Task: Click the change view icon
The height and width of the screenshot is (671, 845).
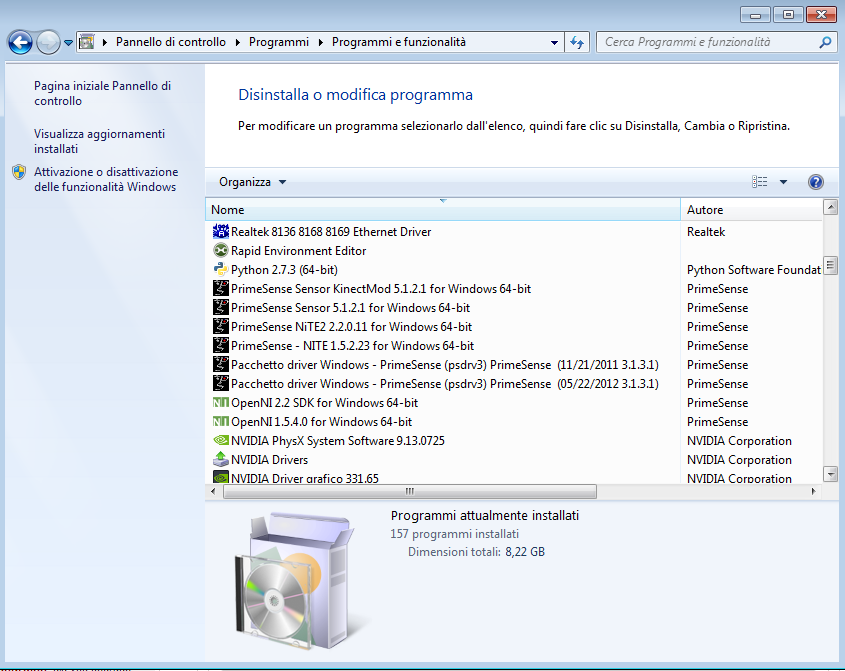Action: click(759, 182)
